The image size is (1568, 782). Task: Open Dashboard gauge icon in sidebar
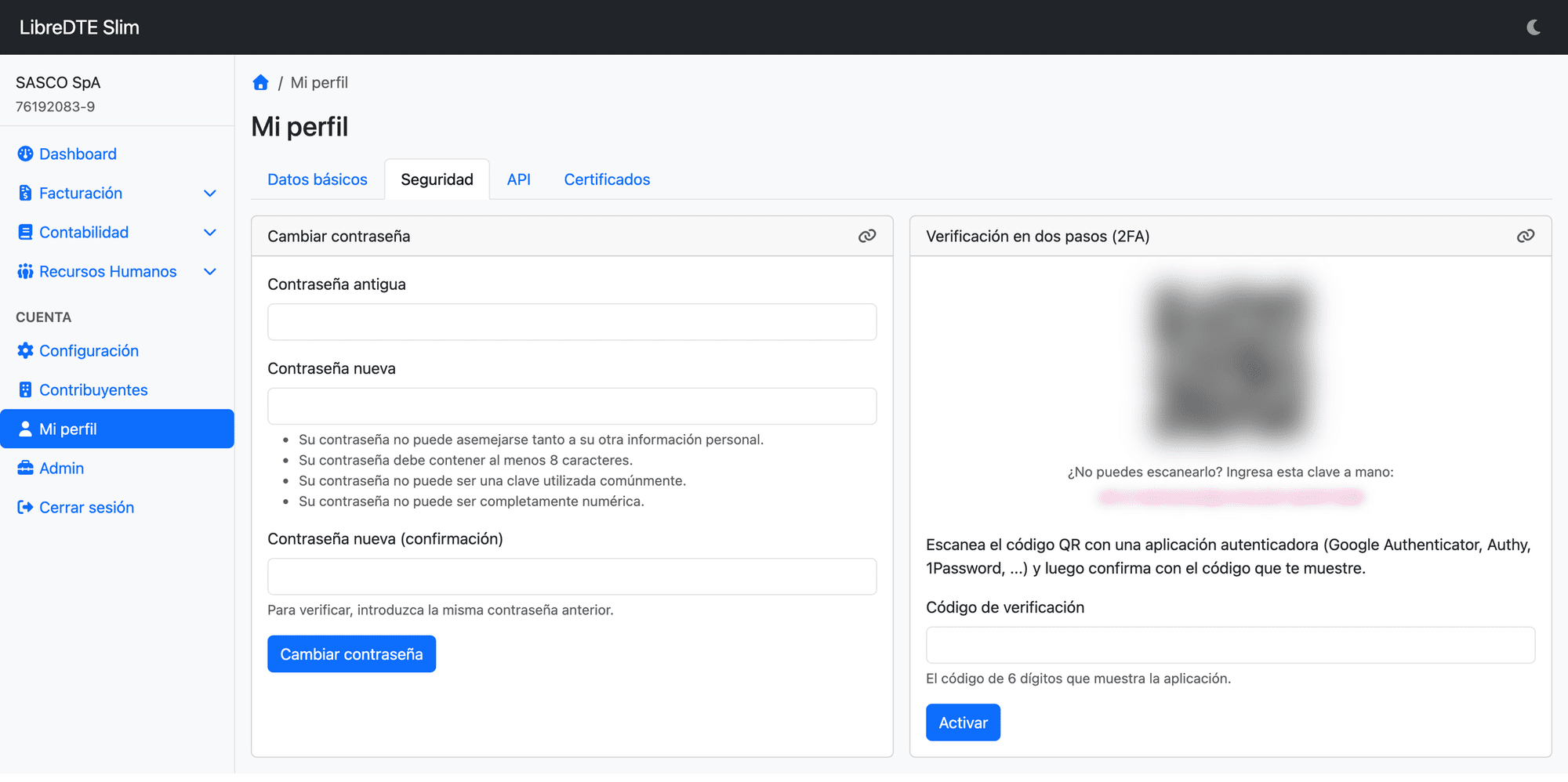25,154
